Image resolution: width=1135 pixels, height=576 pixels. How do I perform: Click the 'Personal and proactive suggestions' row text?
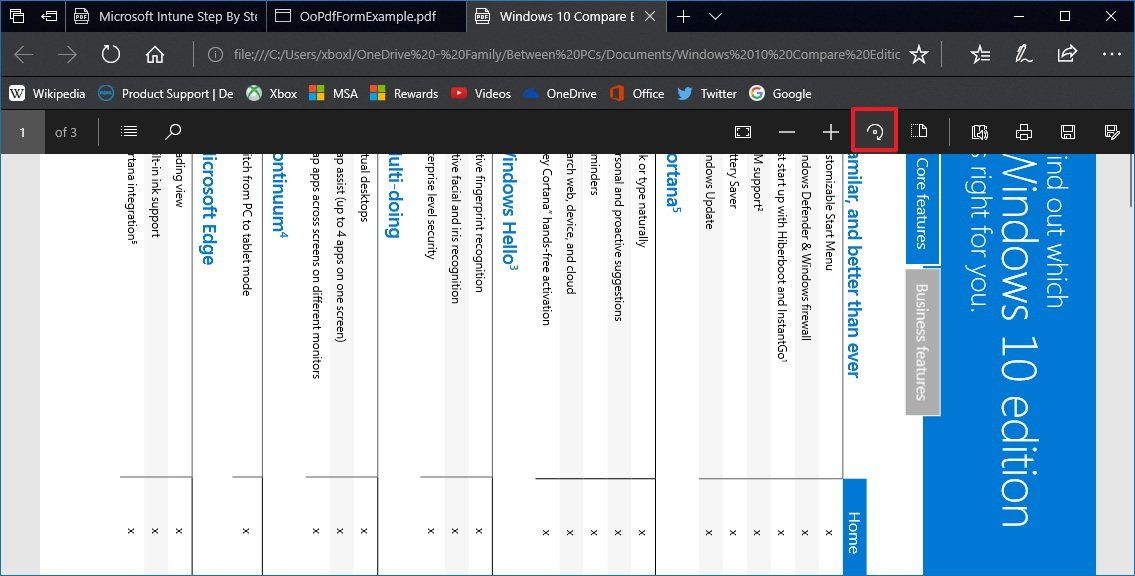tap(617, 237)
